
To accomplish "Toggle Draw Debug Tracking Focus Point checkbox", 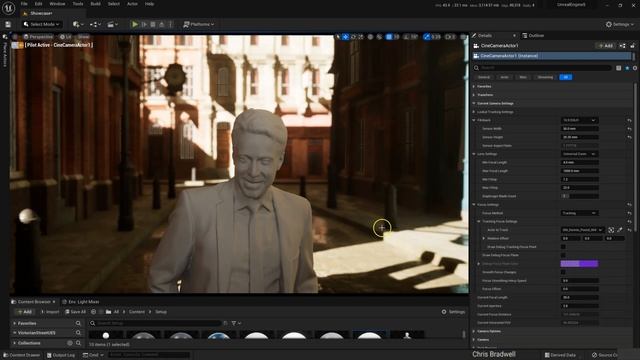I will pos(563,247).
